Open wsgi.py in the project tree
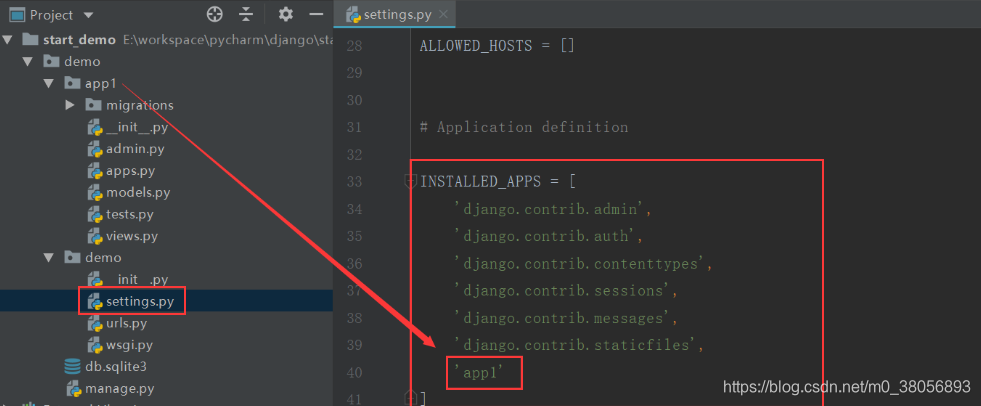 129,345
